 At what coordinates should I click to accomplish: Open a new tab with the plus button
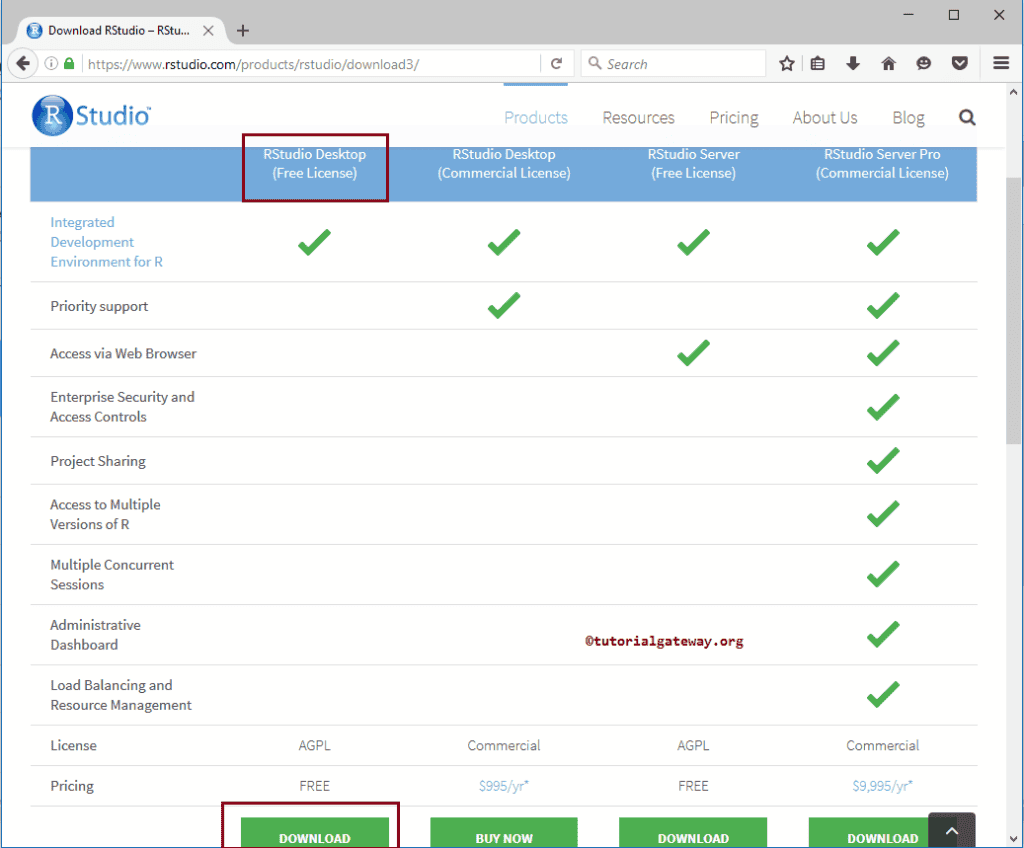click(x=243, y=30)
